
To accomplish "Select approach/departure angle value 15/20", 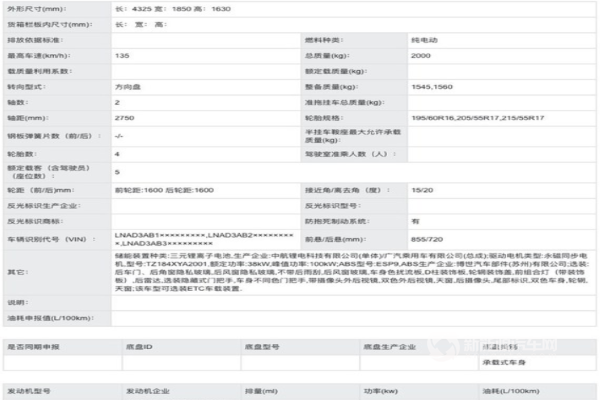I will 422,190.
